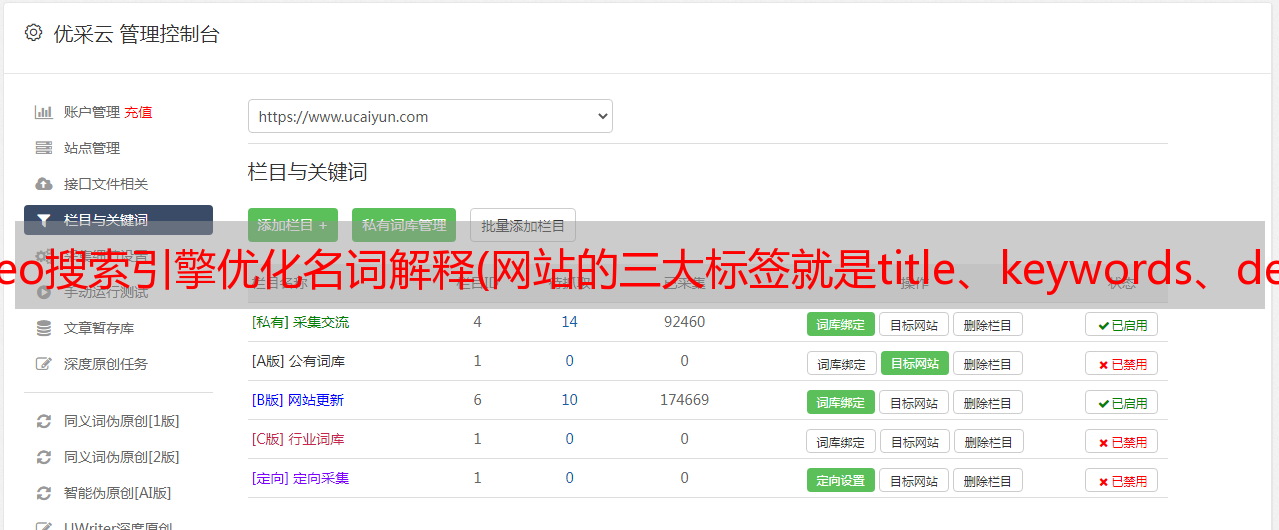Open 同义词伪原创[1版] via its refresh icon

(44, 421)
